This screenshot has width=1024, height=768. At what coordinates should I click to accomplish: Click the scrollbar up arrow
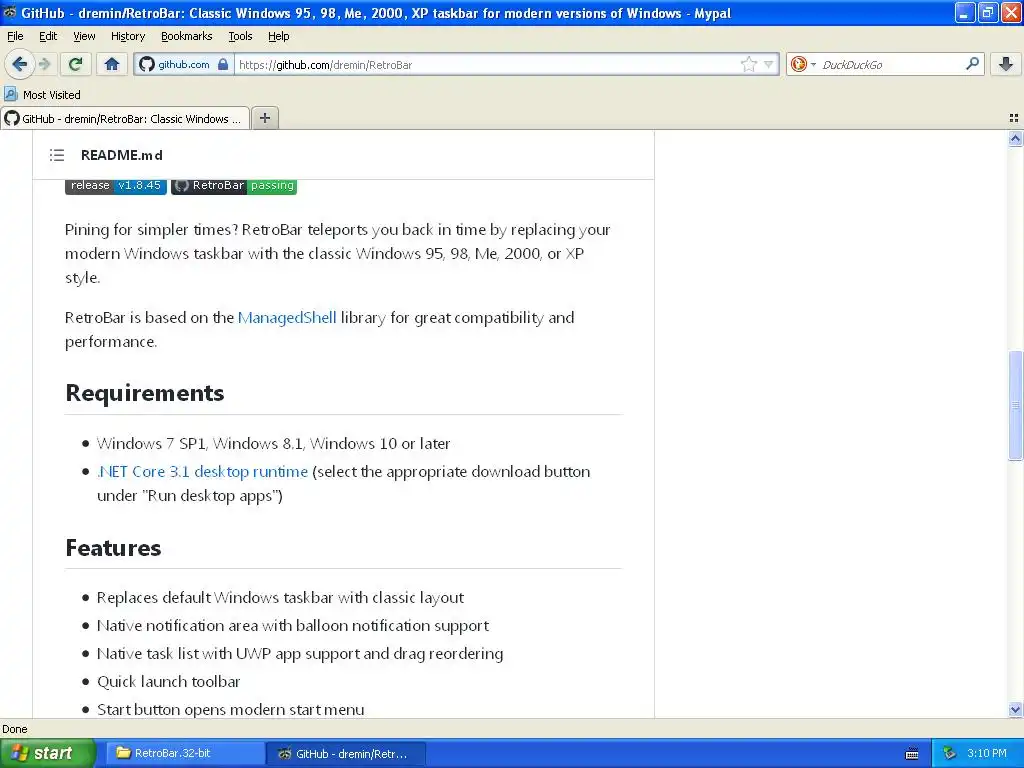(1015, 138)
